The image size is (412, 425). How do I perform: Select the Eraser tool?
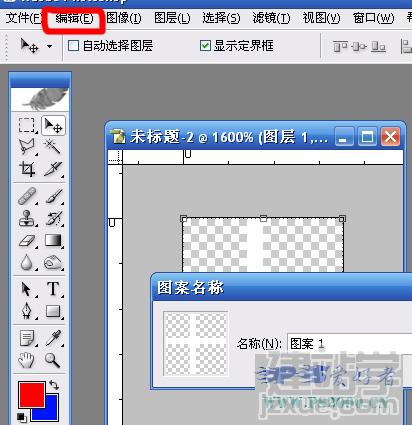(x=27, y=240)
